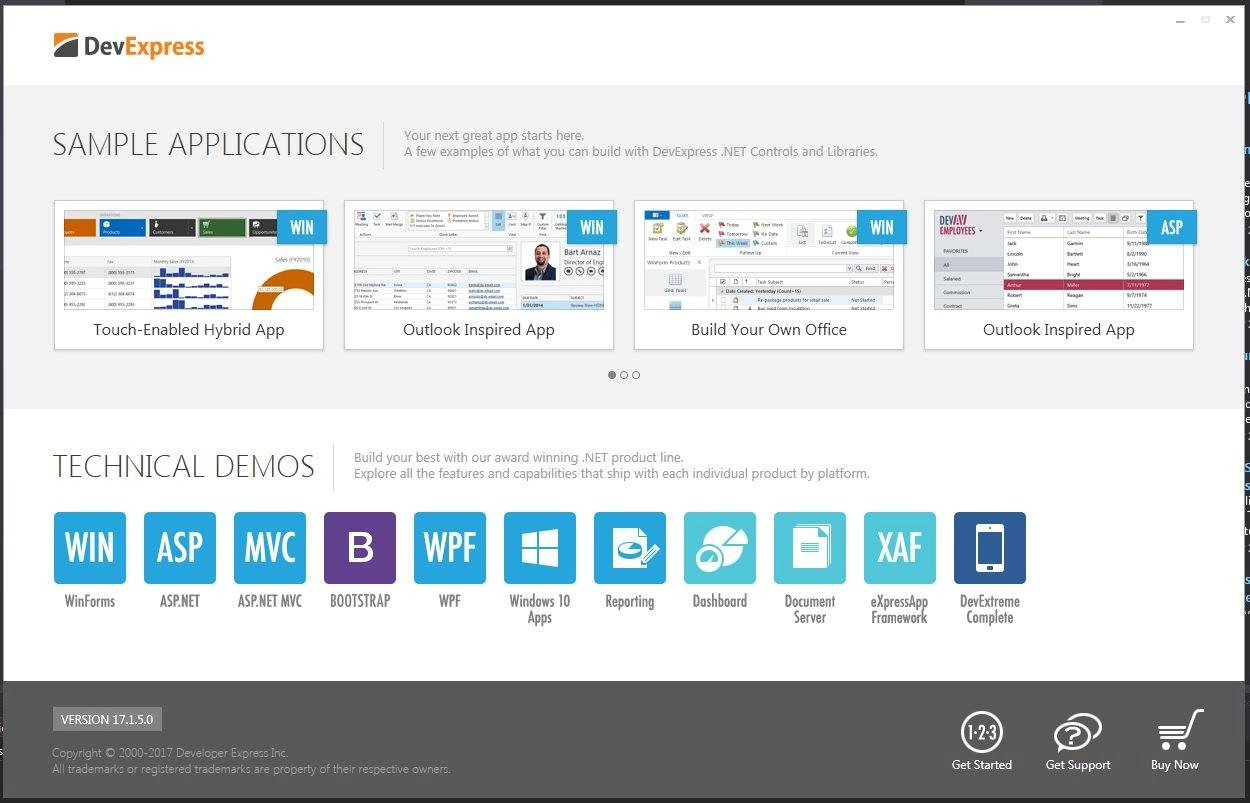This screenshot has width=1250, height=803.
Task: Click the SAMPLE APPLICATIONS heading
Action: pyautogui.click(x=208, y=145)
